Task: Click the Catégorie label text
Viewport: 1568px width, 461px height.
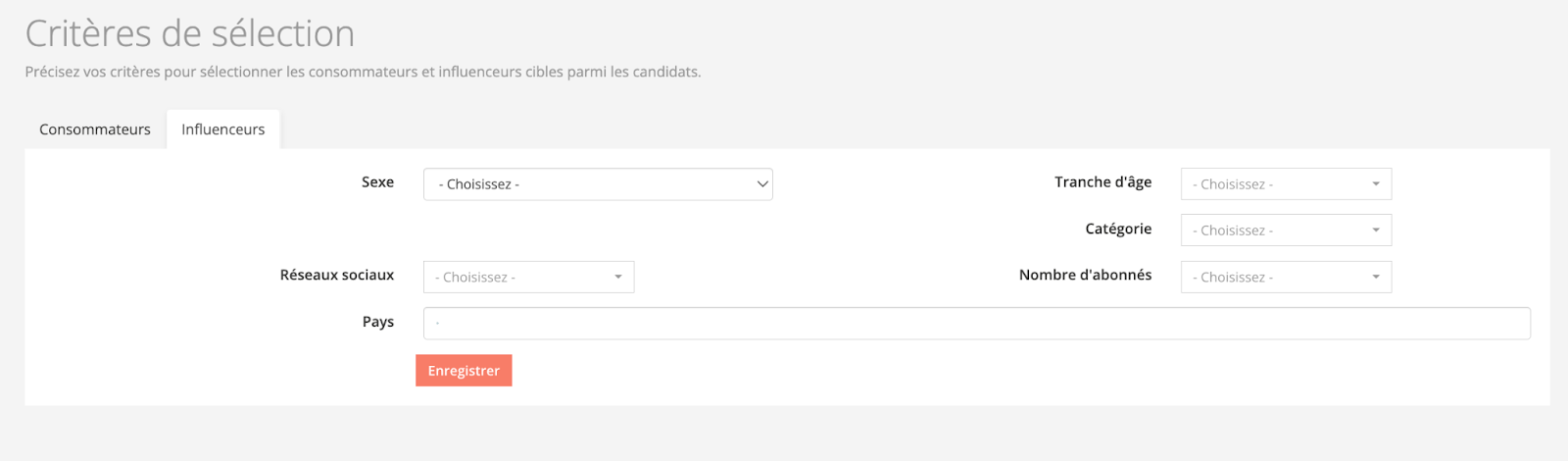Action: pos(1118,229)
